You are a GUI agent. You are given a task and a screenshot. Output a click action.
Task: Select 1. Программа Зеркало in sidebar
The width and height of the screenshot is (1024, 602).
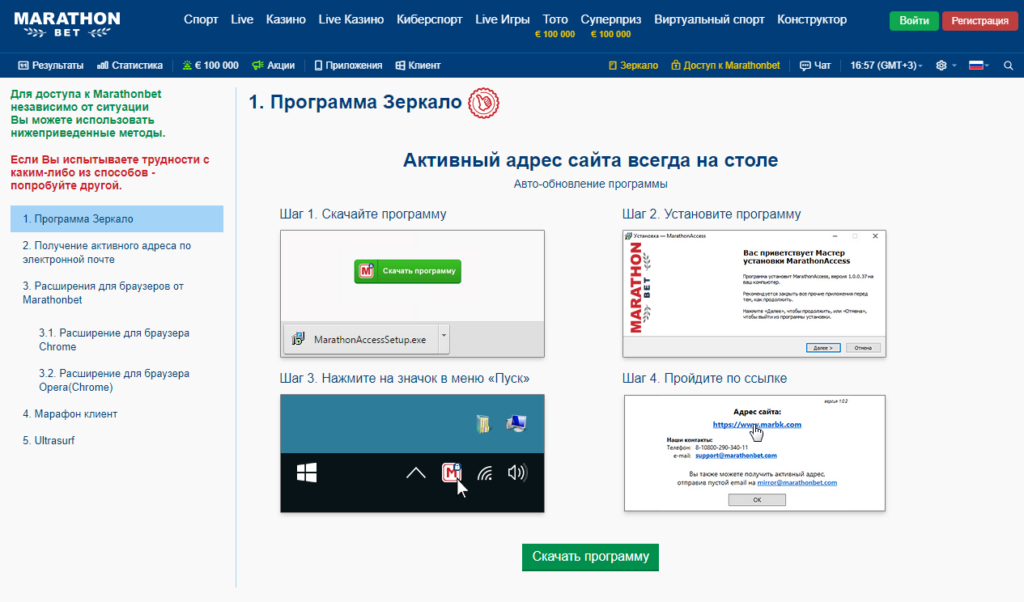coord(117,219)
